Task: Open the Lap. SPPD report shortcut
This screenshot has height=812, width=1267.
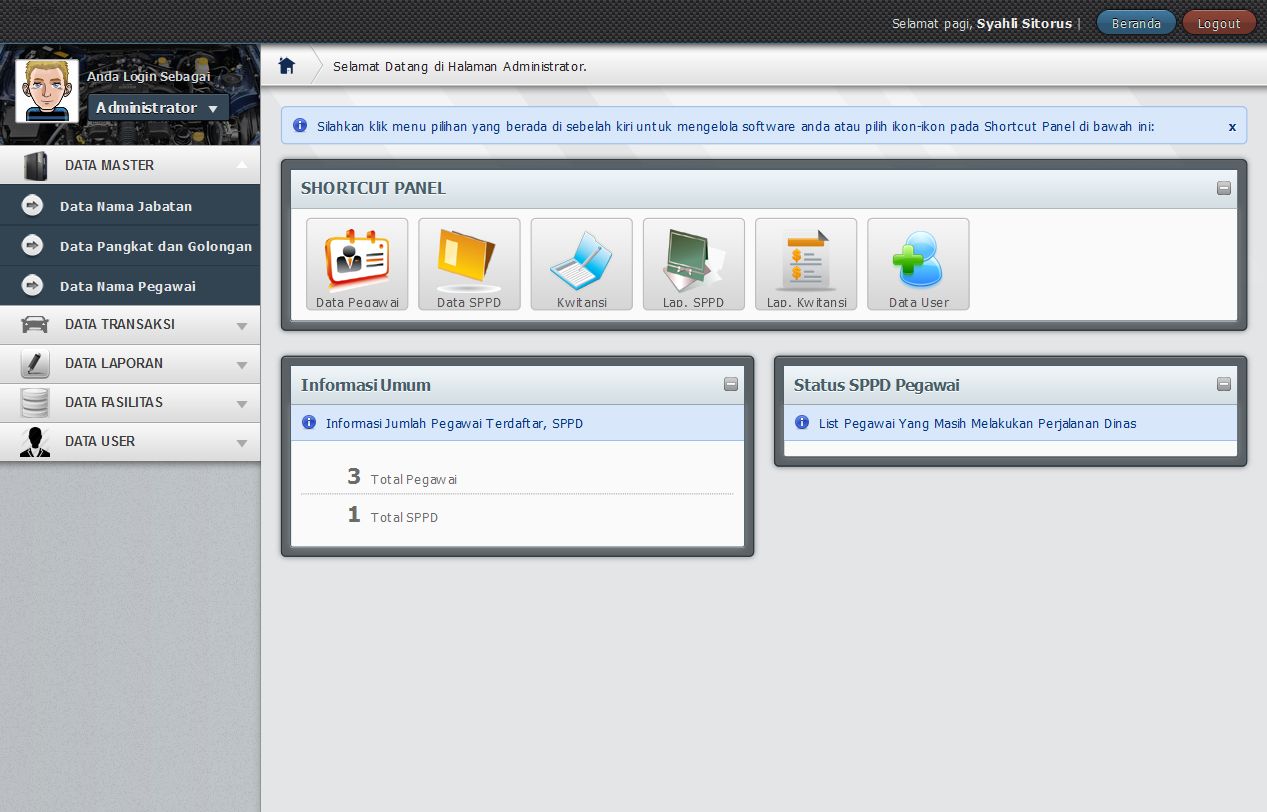Action: (x=693, y=264)
